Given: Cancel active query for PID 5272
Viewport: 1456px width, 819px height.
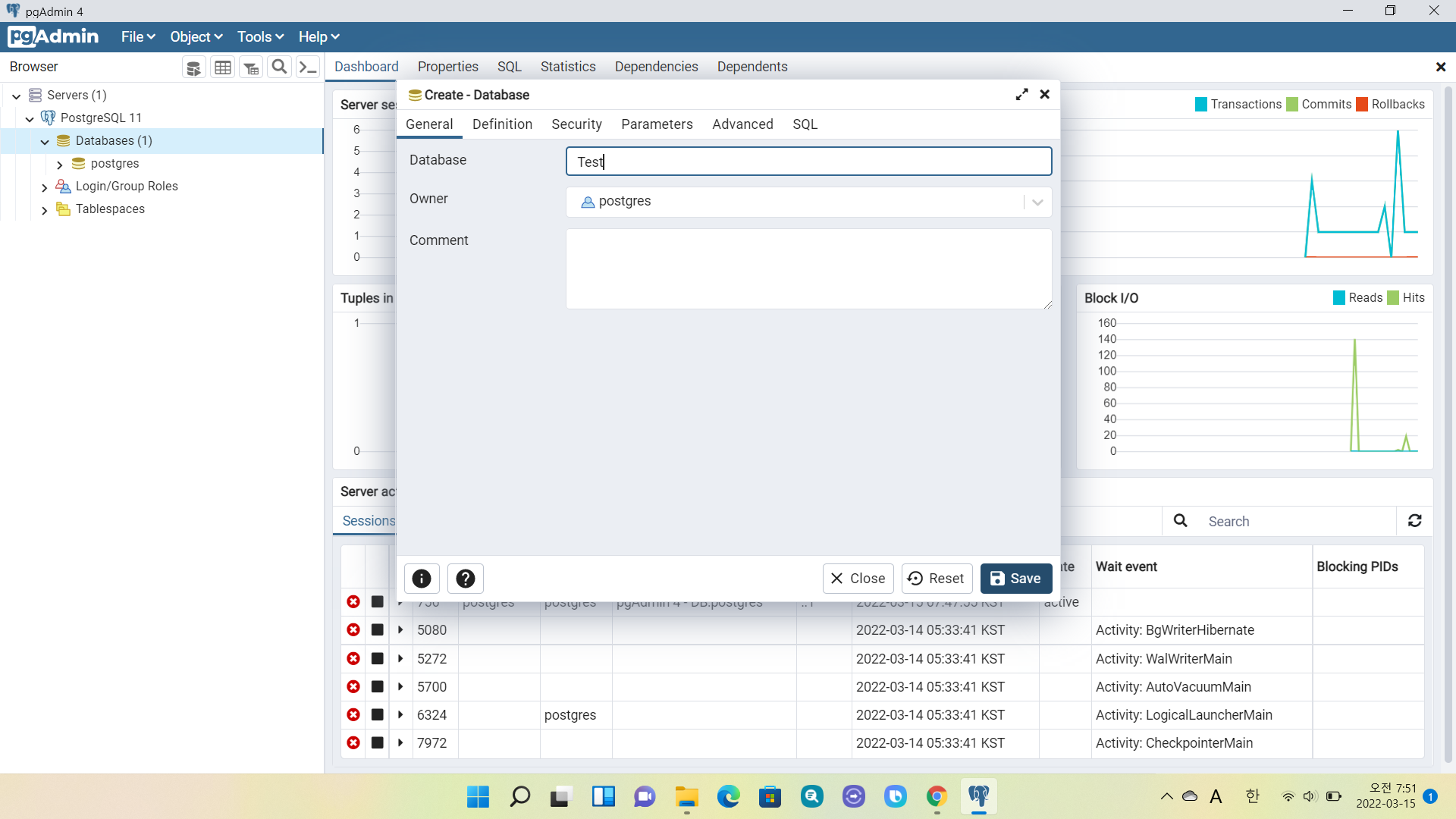Looking at the screenshot, I should pyautogui.click(x=377, y=659).
